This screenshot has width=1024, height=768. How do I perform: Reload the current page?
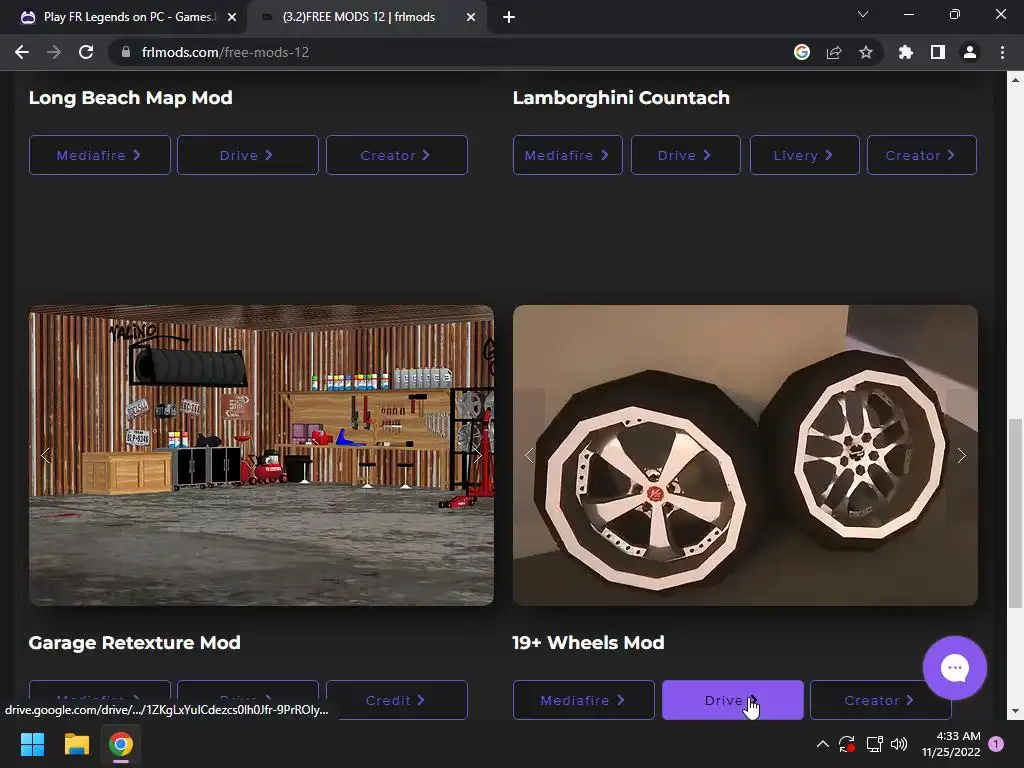[86, 52]
